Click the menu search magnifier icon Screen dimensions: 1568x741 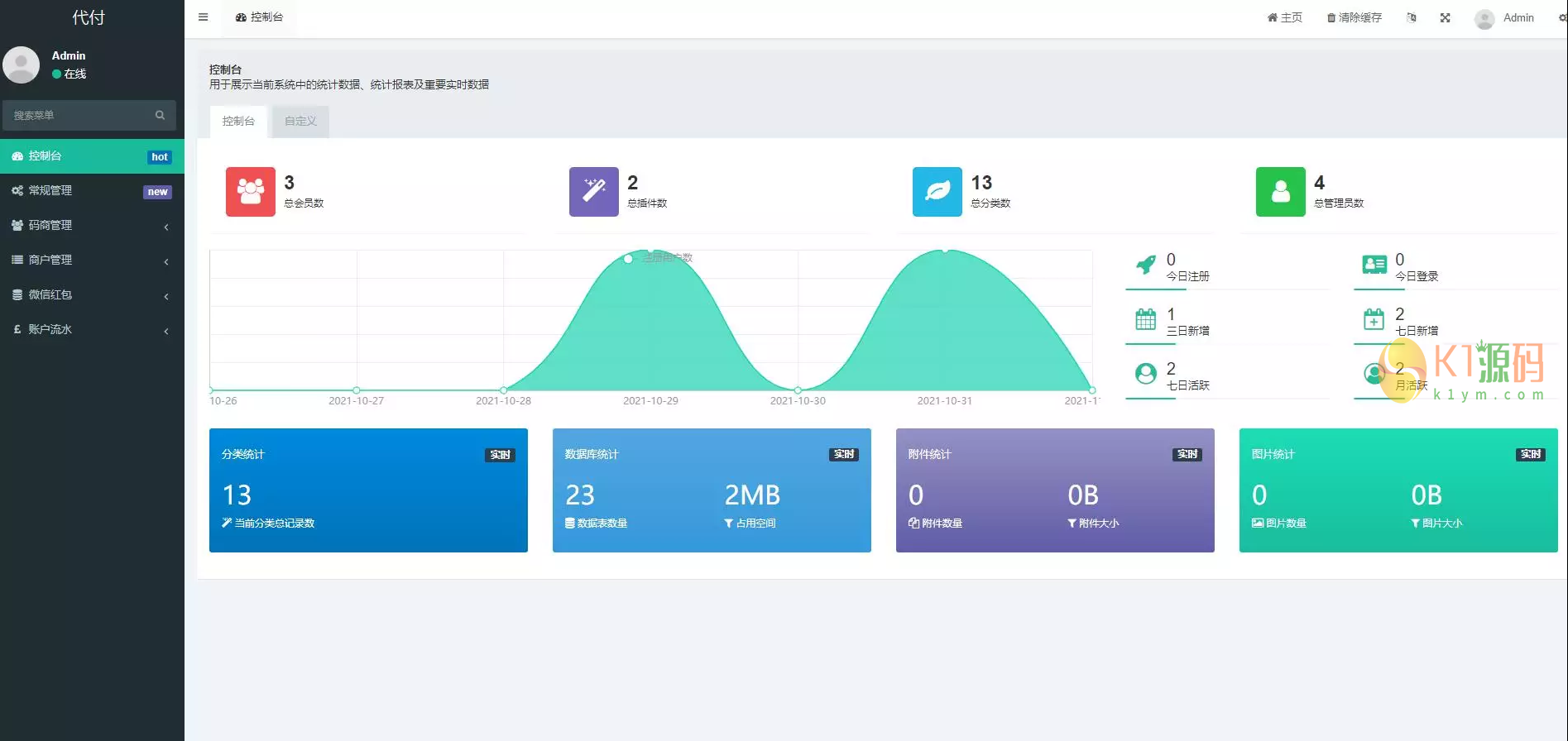click(160, 115)
